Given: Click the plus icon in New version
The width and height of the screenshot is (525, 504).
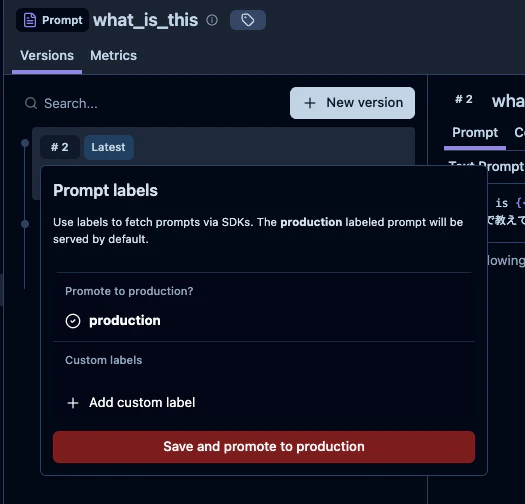Looking at the screenshot, I should click(310, 103).
